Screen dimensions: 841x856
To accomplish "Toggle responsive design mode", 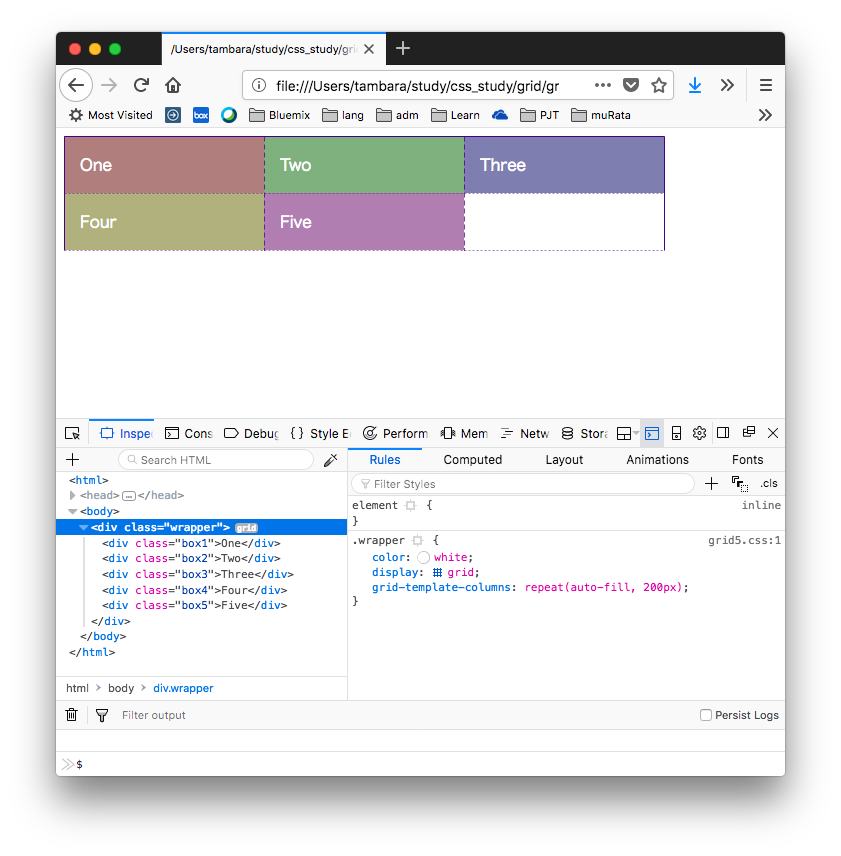I will [x=676, y=433].
